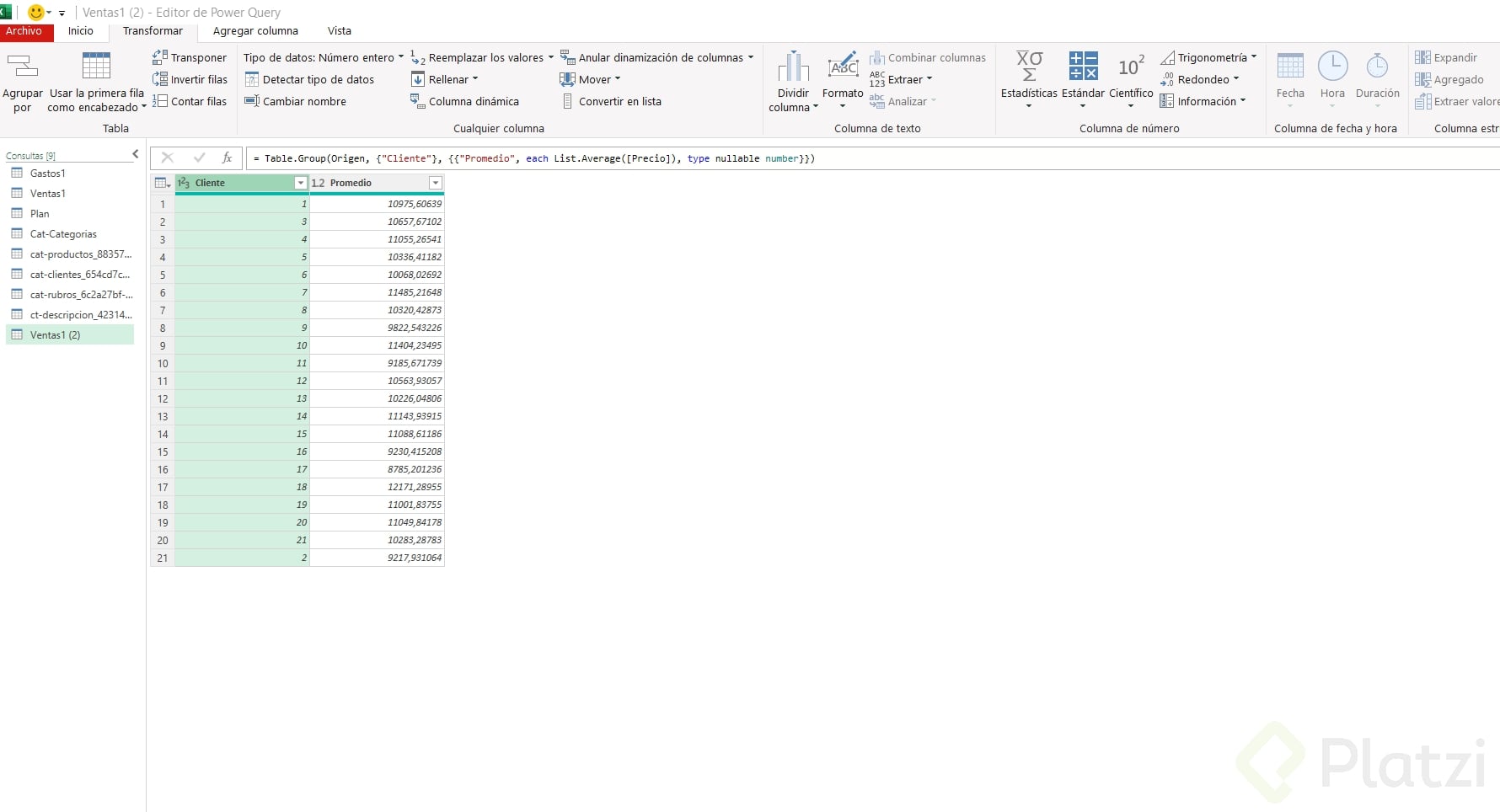Select the Ventas1 query
The width and height of the screenshot is (1500, 812).
[x=70, y=194]
